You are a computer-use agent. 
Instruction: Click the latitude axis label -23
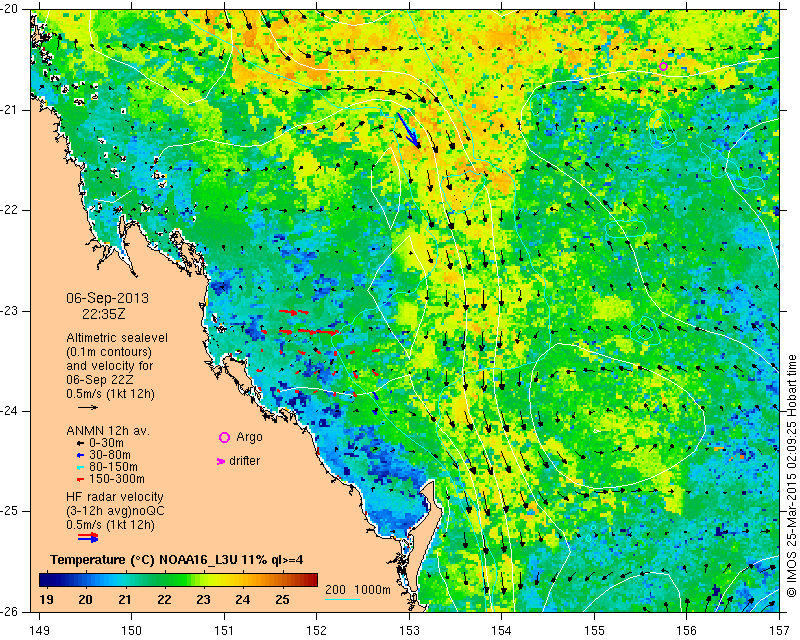[x=9, y=310]
